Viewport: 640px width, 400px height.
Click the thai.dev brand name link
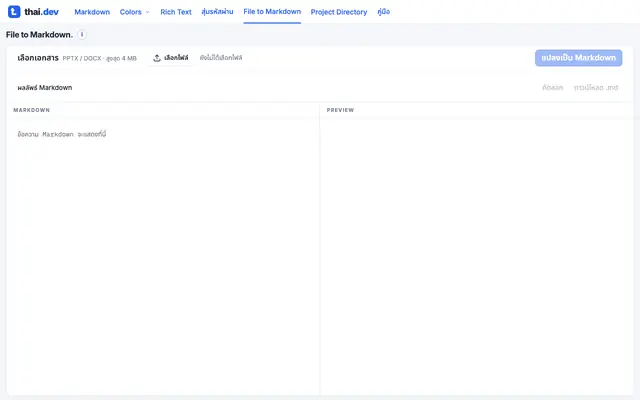click(42, 12)
